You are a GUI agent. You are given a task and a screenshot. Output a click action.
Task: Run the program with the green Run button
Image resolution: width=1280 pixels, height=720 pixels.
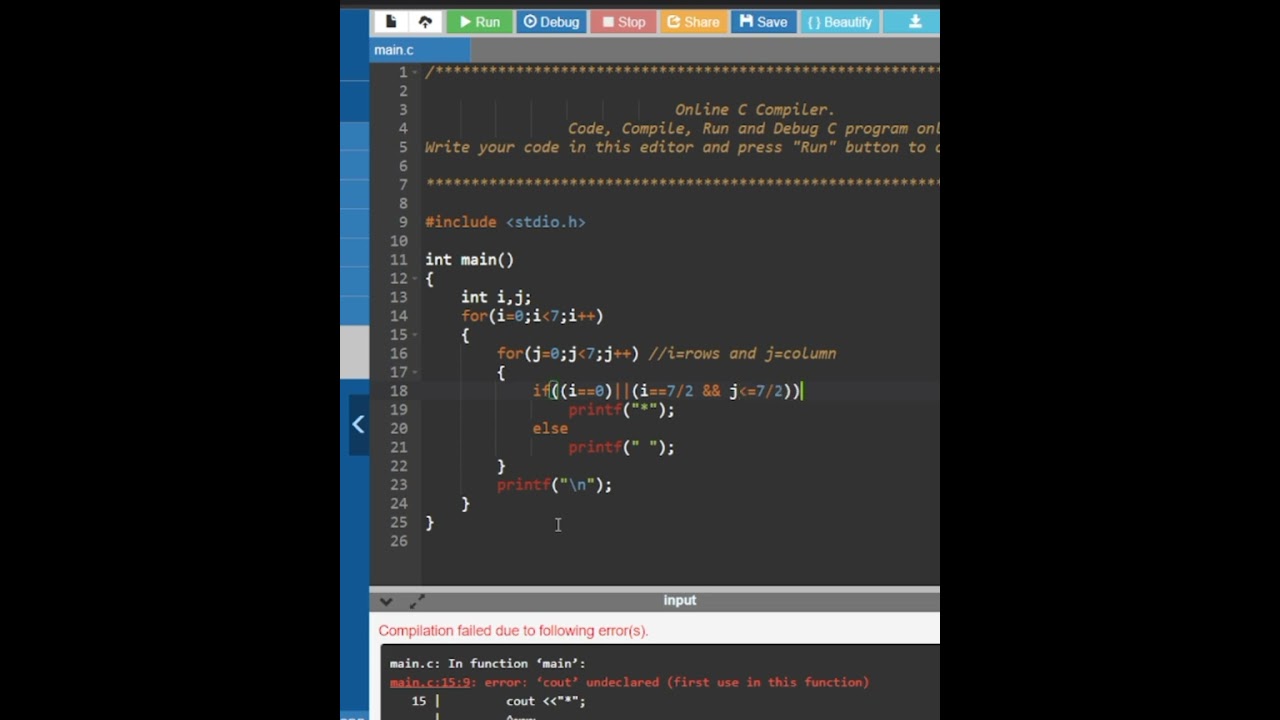[479, 22]
